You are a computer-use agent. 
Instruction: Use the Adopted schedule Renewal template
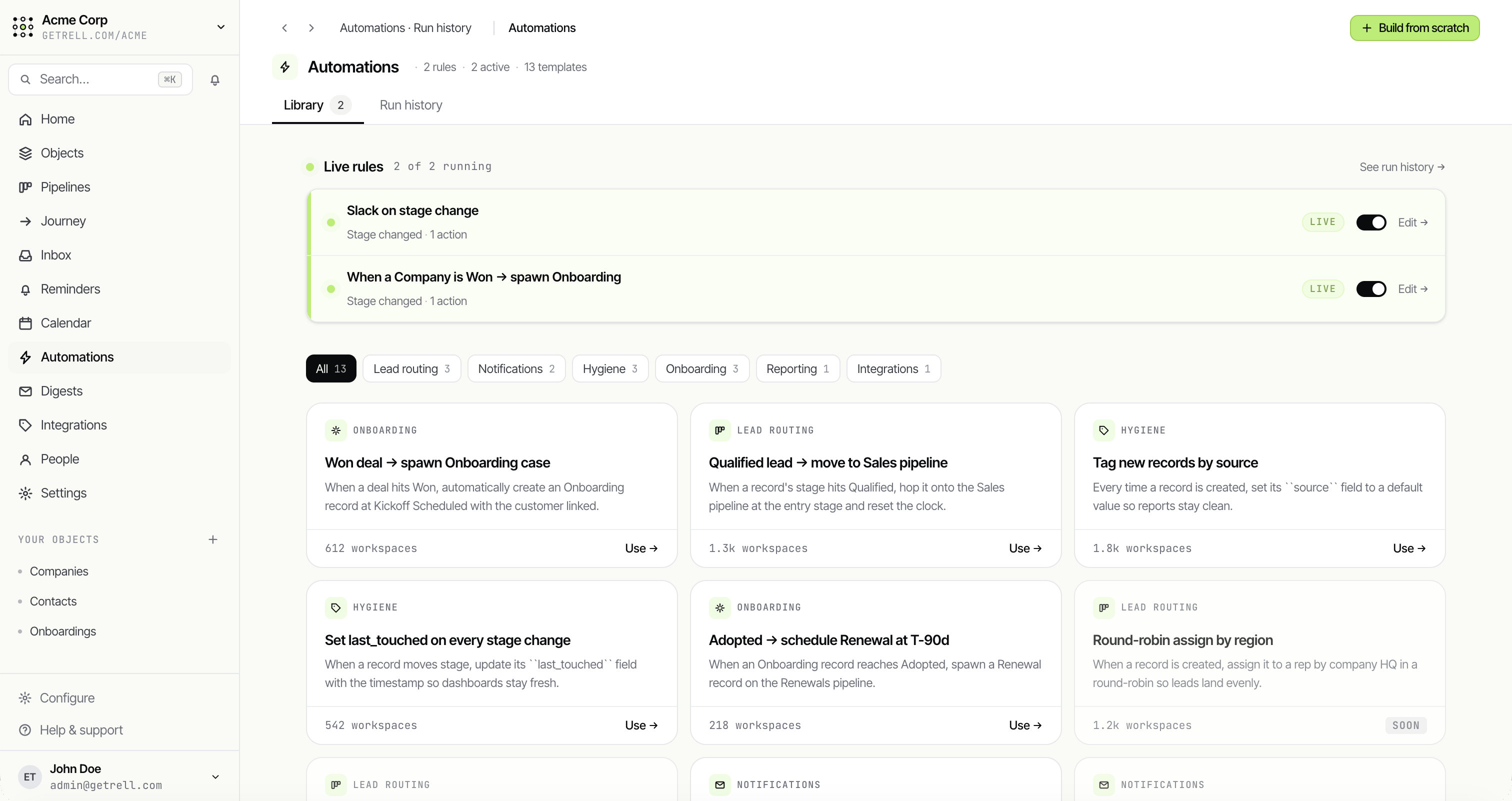[x=1025, y=726]
